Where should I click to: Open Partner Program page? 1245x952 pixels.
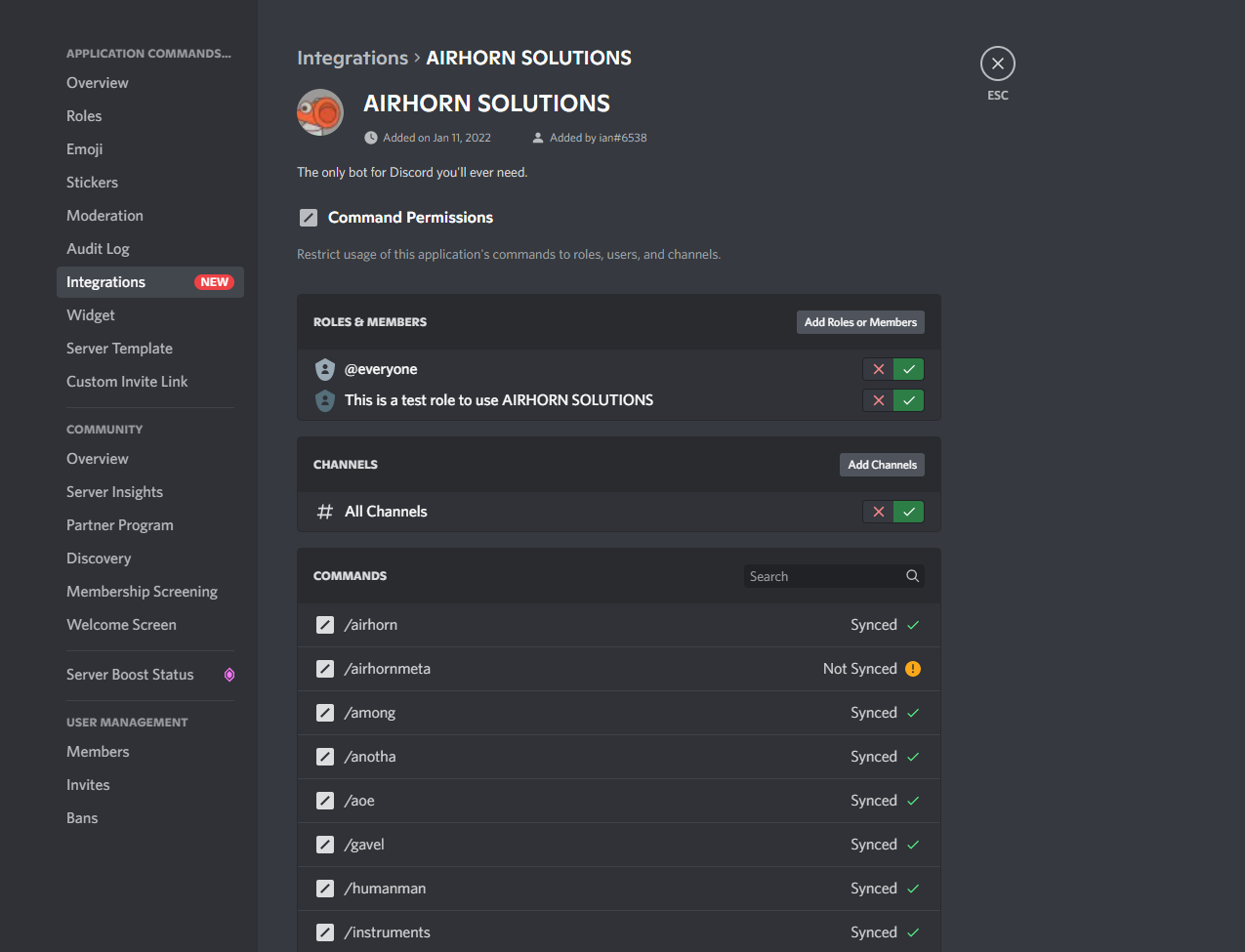pos(150,525)
